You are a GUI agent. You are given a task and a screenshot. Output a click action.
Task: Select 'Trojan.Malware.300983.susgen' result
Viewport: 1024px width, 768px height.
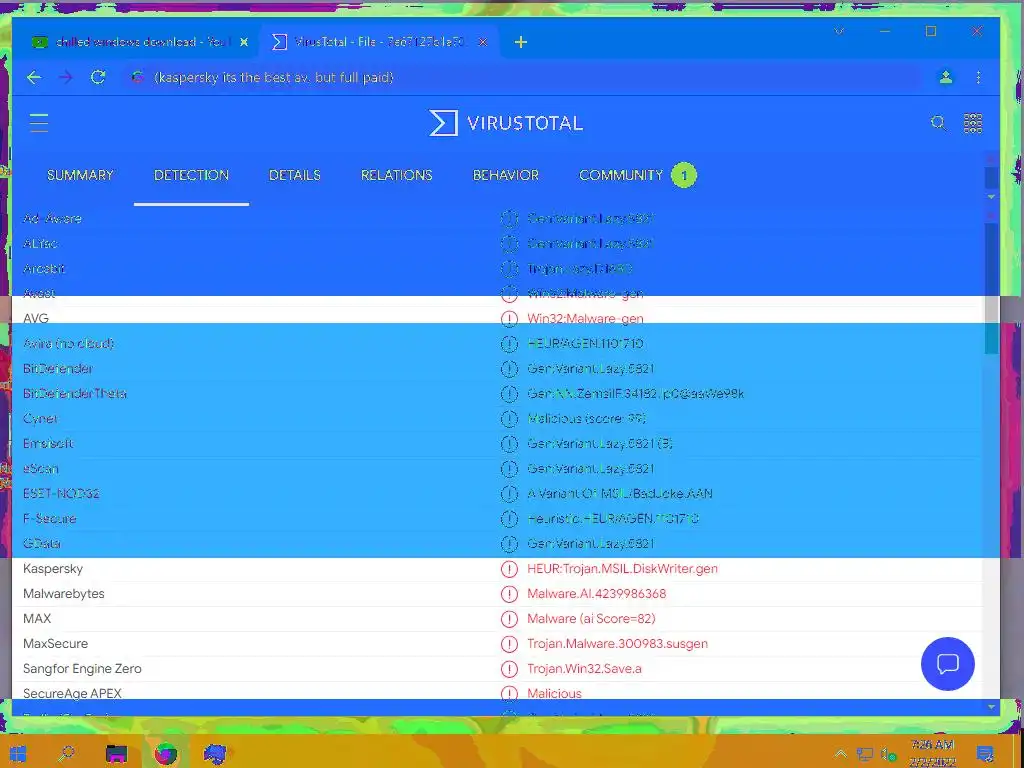click(x=617, y=644)
